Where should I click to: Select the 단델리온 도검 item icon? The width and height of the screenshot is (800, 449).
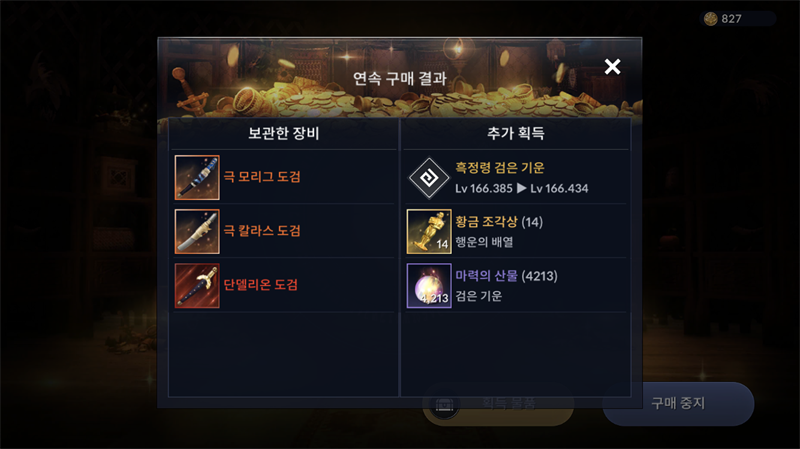click(197, 286)
